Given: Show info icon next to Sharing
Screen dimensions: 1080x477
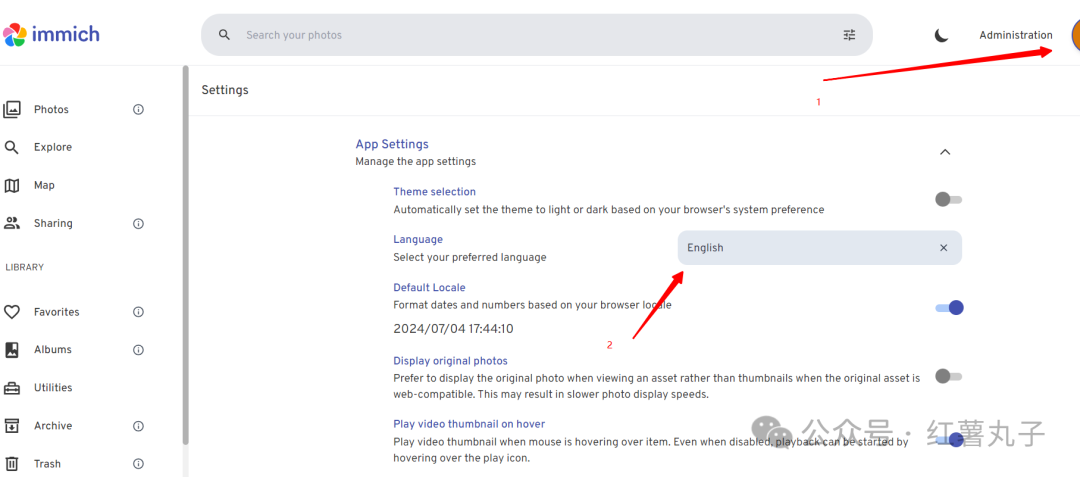Looking at the screenshot, I should [138, 223].
